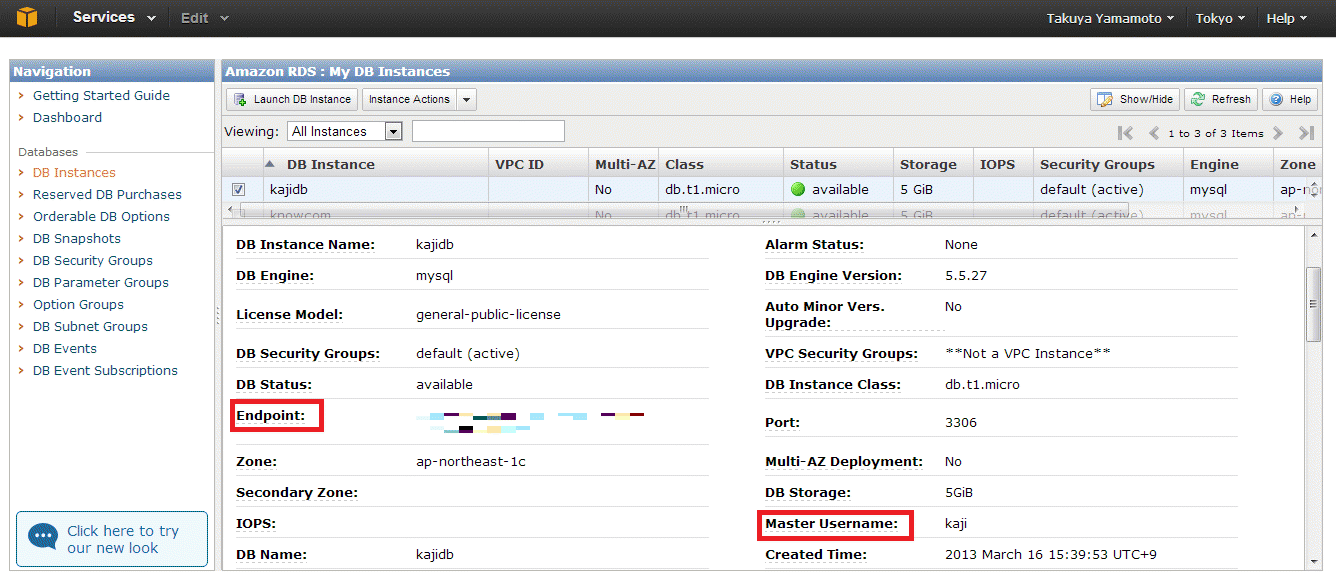
Task: Open DB Events in navigation
Action: [x=65, y=349]
